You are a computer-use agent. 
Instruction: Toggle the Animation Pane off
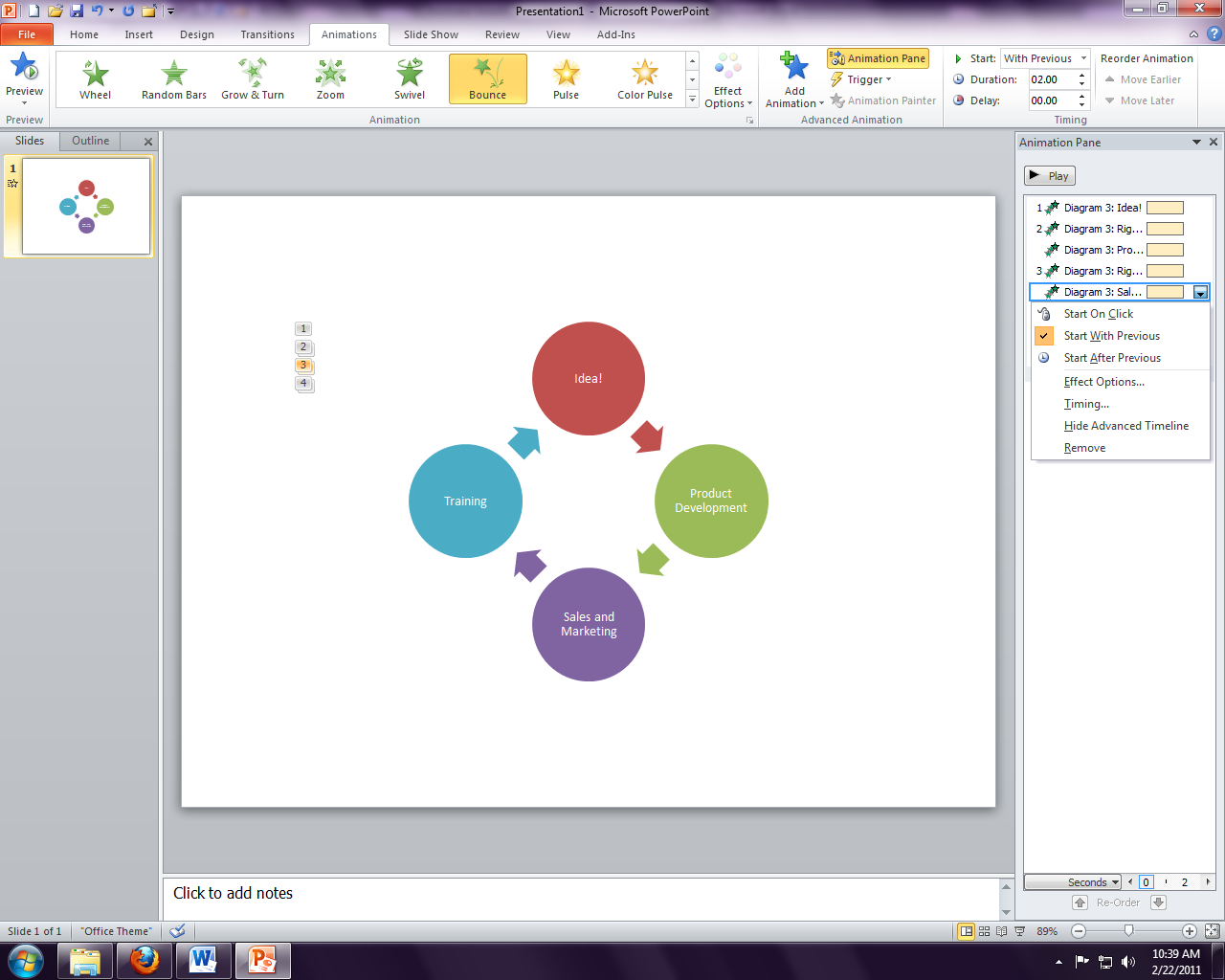pyautogui.click(x=877, y=58)
